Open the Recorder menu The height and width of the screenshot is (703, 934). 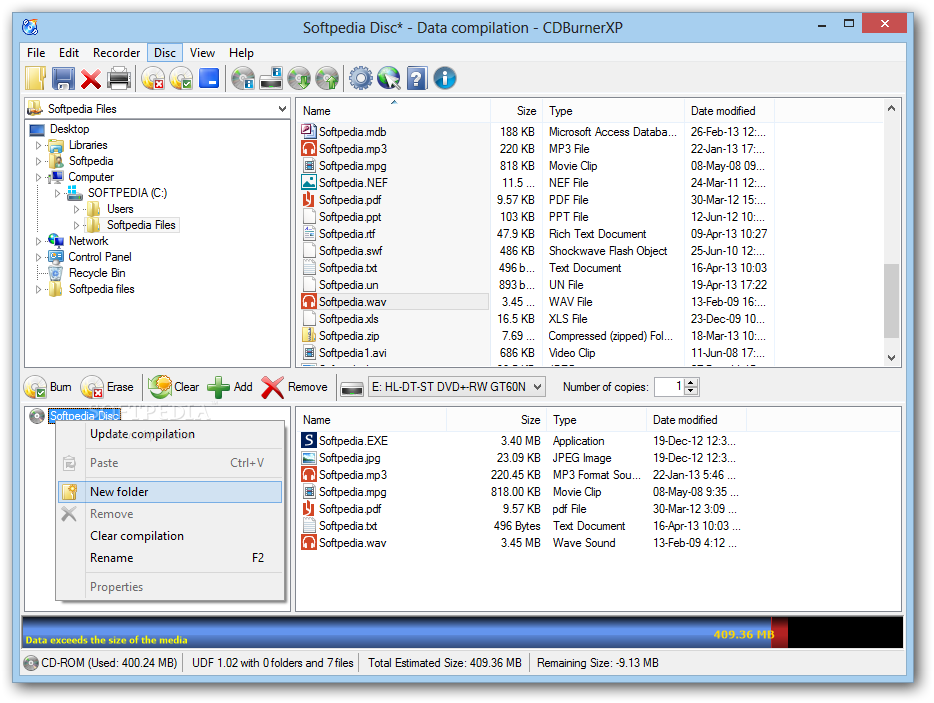pos(116,52)
